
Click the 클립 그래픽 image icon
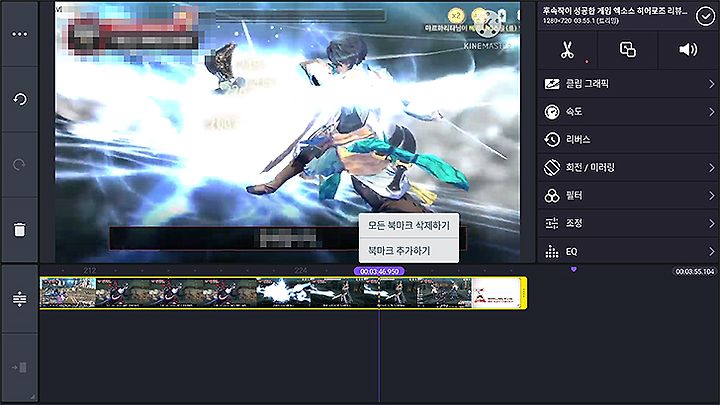(552, 84)
